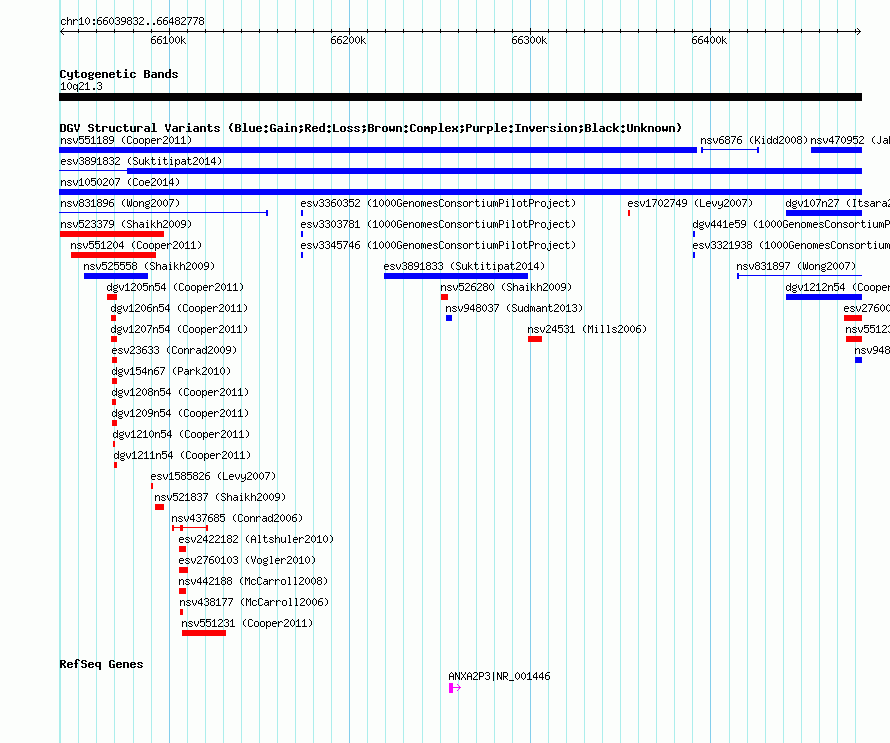Open nsv470952 variant label
The width and height of the screenshot is (890, 743).
(x=850, y=140)
